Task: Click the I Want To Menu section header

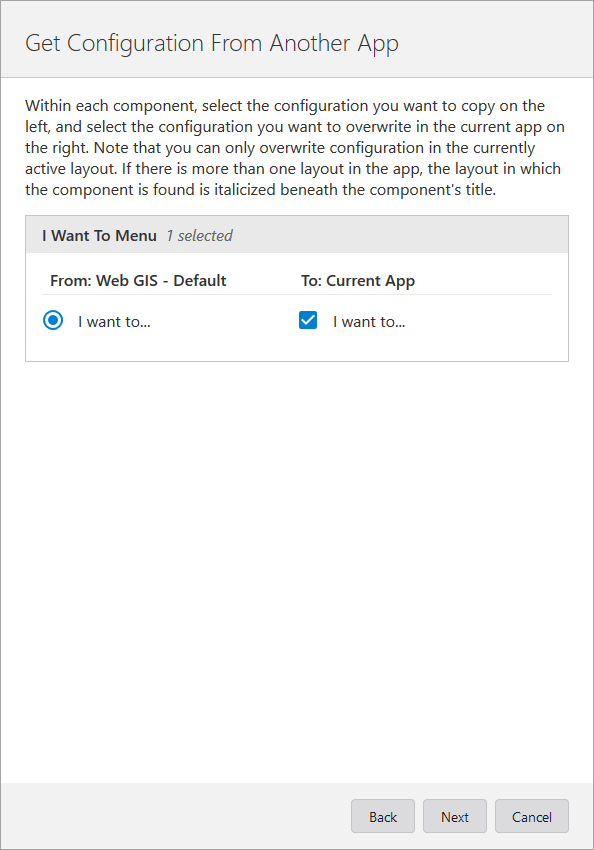Action: click(x=99, y=234)
